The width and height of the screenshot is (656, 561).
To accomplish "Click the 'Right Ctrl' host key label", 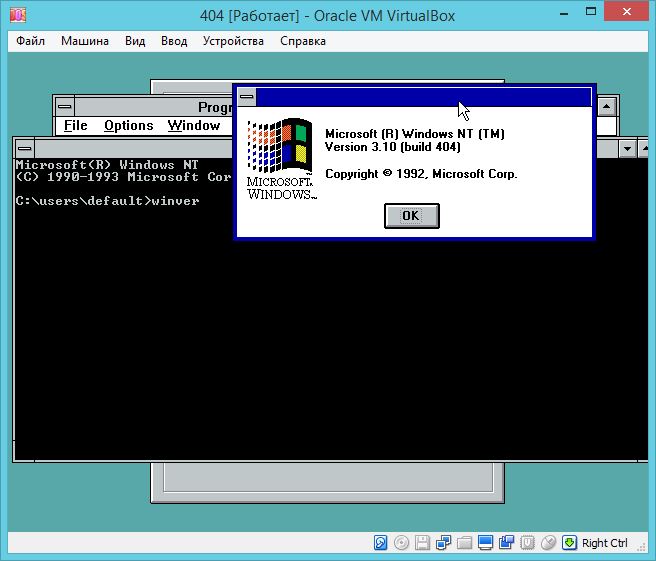I will [x=605, y=543].
